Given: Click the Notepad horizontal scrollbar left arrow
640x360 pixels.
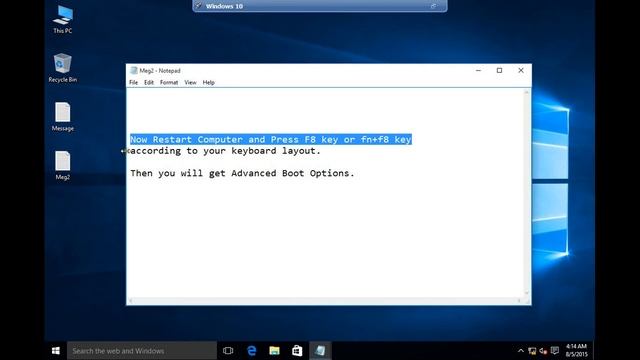Looking at the screenshot, I should pyautogui.click(x=131, y=301).
